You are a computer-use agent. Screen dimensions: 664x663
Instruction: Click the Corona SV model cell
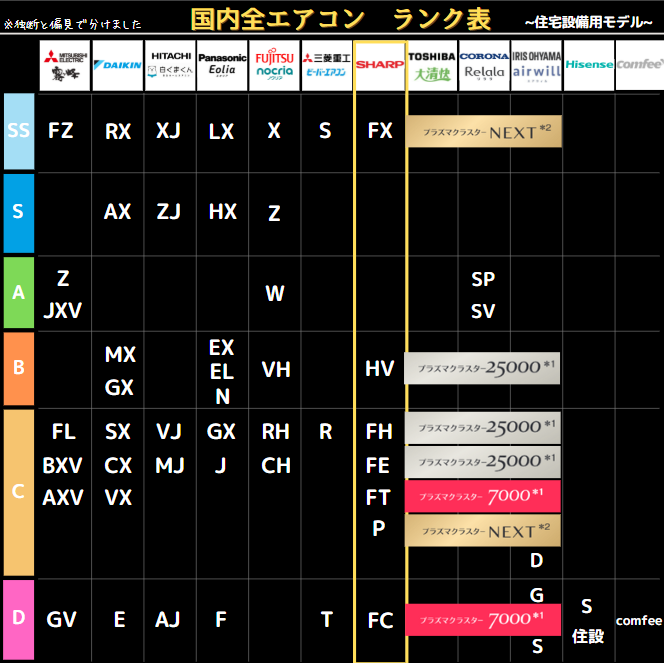coord(483,312)
